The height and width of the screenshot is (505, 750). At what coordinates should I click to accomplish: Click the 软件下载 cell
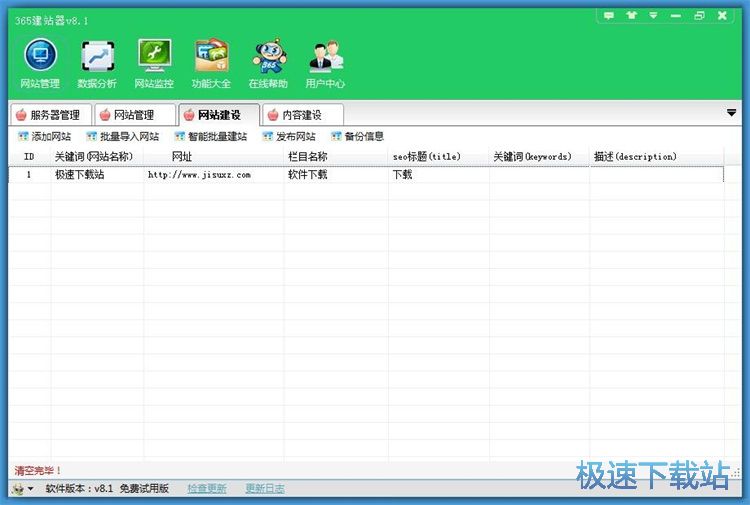coord(336,175)
